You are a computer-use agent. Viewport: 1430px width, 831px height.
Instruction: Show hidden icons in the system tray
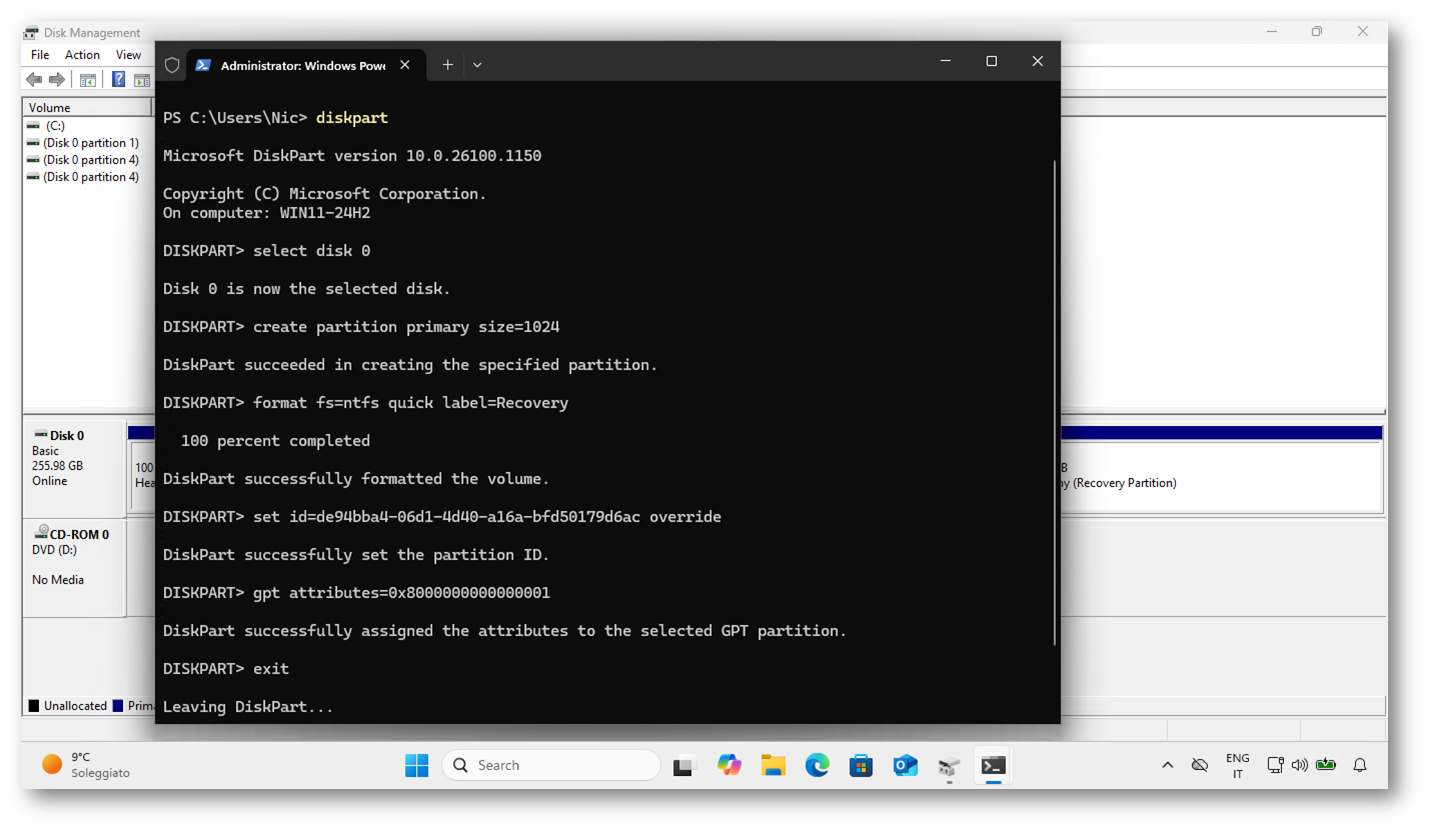coord(1167,765)
